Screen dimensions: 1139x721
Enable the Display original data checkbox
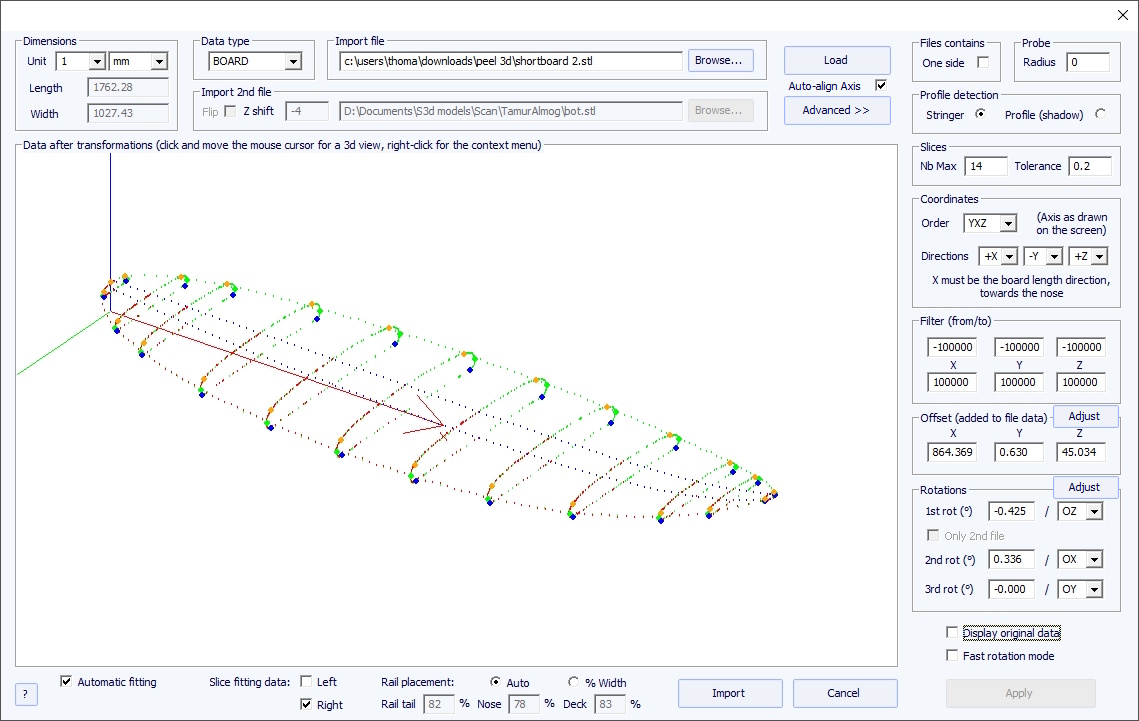coord(951,633)
